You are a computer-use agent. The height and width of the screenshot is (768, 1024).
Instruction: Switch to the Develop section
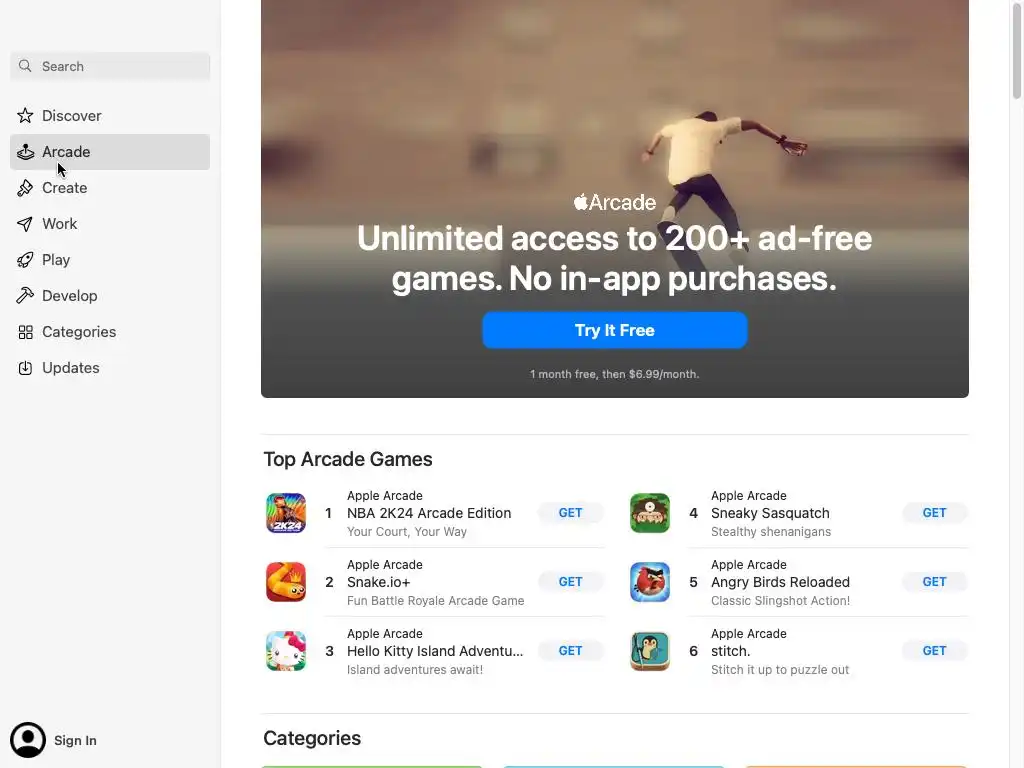[x=110, y=296]
